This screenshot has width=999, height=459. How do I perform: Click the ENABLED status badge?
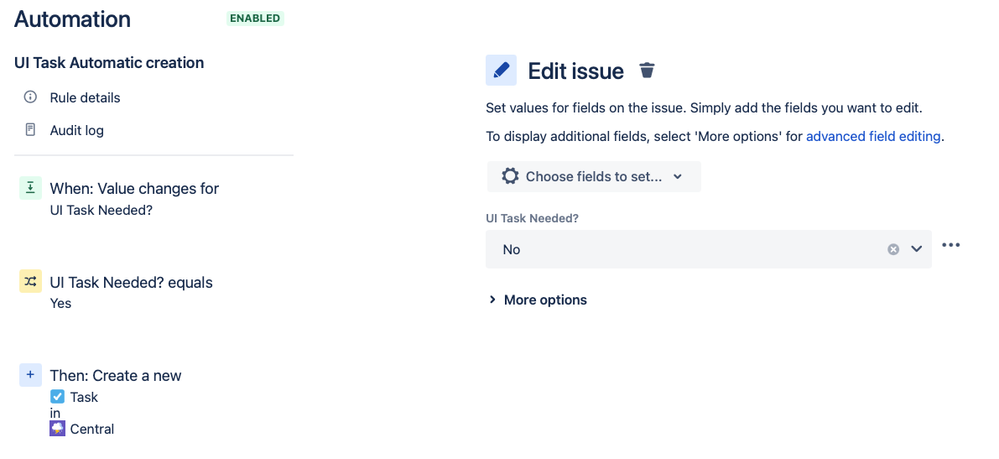[255, 18]
